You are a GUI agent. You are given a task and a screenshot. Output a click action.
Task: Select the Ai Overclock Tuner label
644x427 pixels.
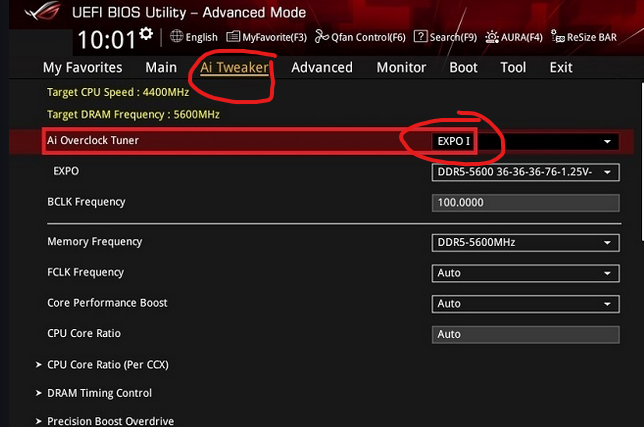pos(93,140)
